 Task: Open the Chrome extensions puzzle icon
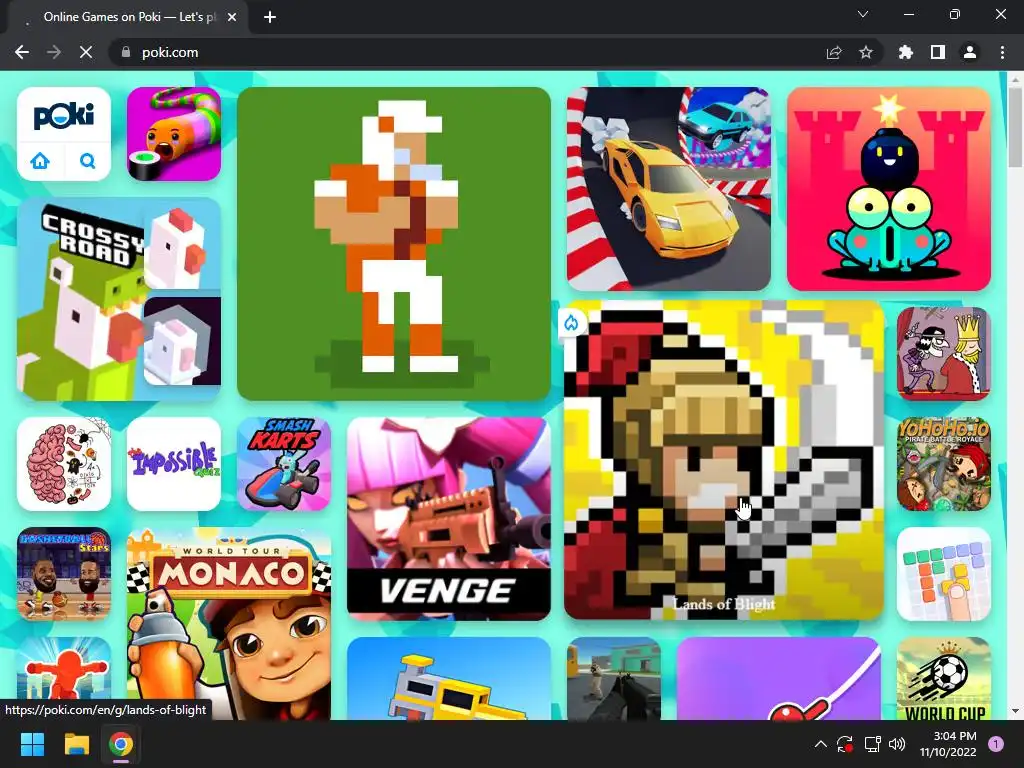tap(906, 52)
